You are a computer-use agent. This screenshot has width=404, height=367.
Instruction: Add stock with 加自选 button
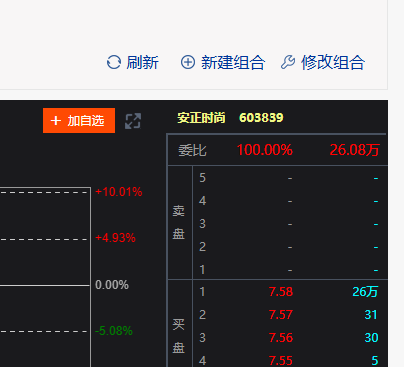coord(79,120)
